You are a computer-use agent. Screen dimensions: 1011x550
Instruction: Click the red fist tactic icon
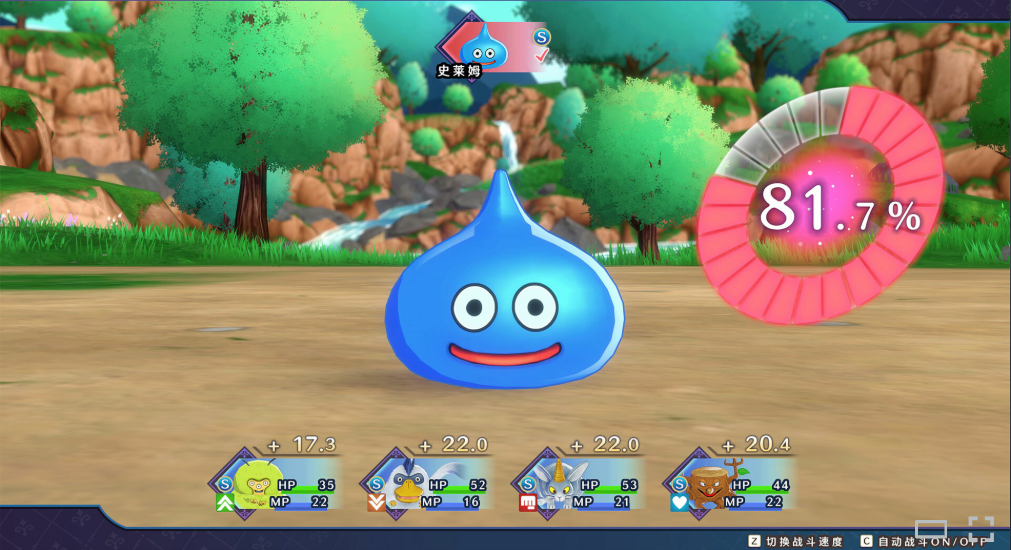coord(527,503)
